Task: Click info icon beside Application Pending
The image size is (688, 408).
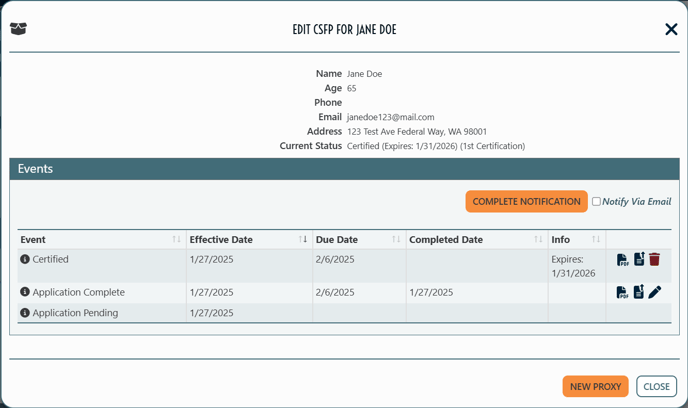Action: (25, 312)
